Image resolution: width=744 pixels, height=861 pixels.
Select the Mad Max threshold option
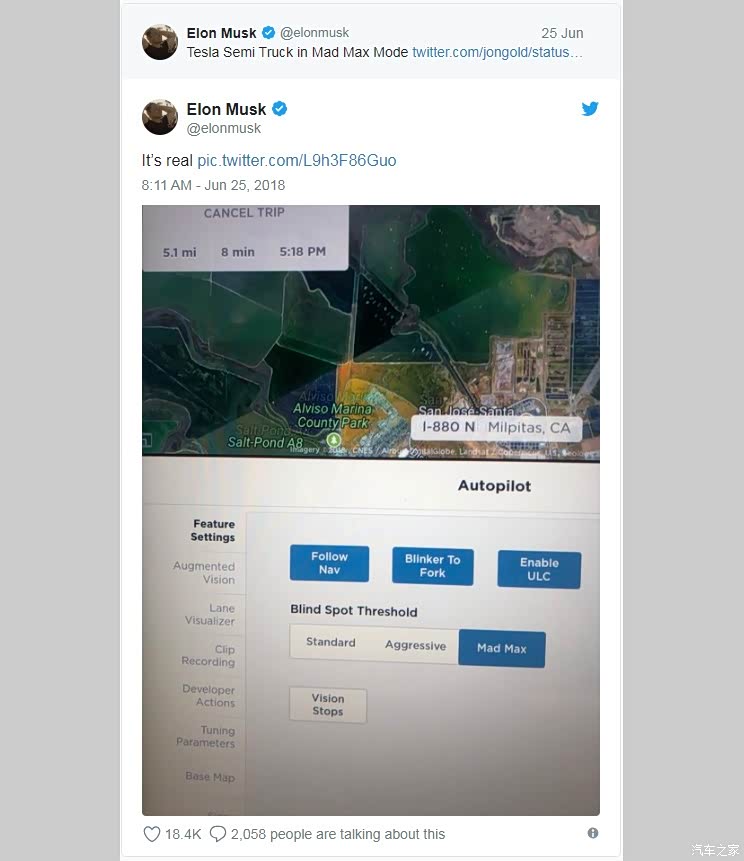click(502, 648)
